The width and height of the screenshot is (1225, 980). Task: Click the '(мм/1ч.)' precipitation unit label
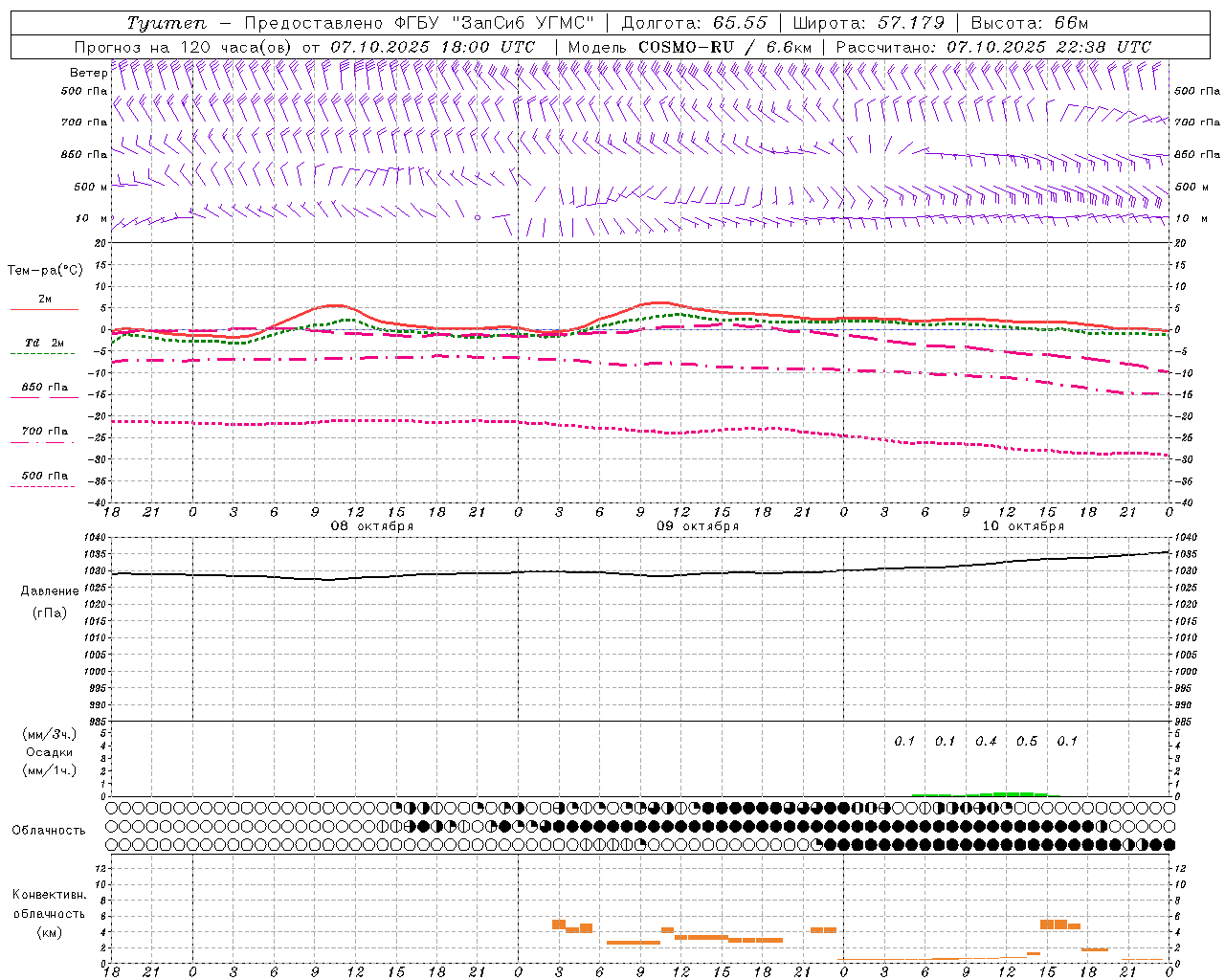(x=50, y=770)
